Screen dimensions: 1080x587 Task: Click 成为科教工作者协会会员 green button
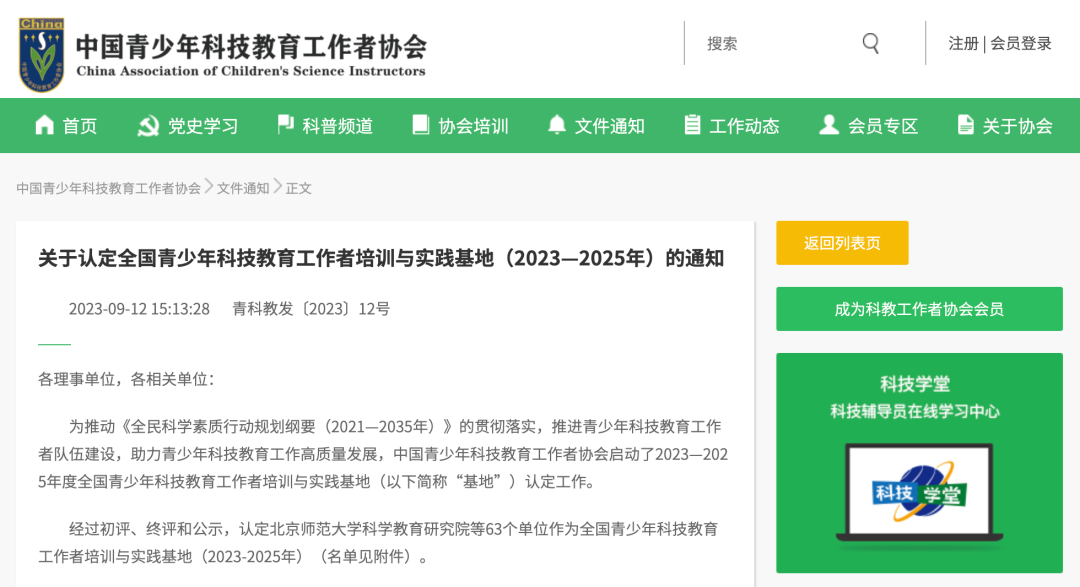tap(920, 309)
